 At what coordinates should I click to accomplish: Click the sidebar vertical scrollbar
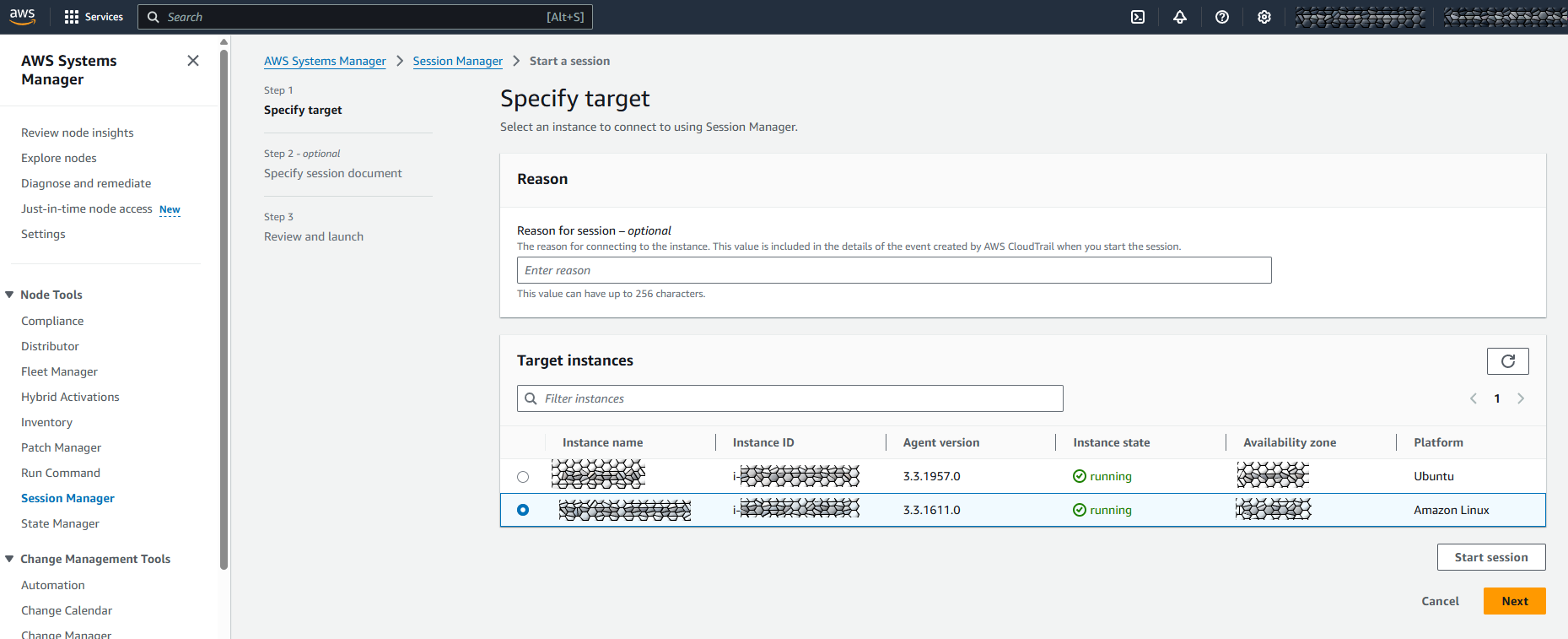click(224, 308)
